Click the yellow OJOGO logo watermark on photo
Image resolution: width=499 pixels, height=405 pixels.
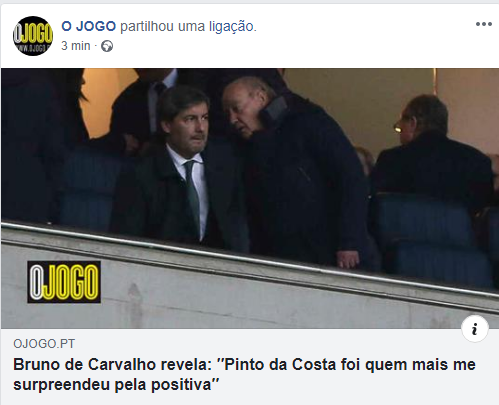point(64,282)
